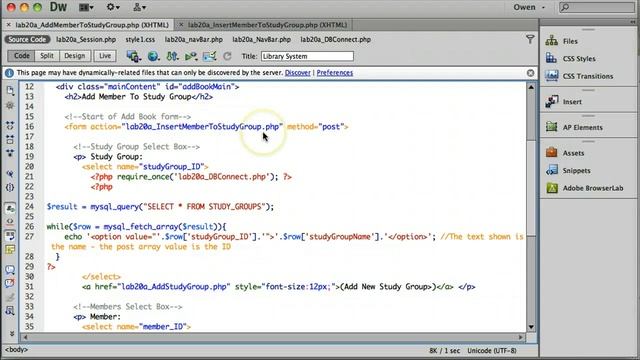Click the Refresh design view icon
The image size is (640, 360).
pos(227,56)
